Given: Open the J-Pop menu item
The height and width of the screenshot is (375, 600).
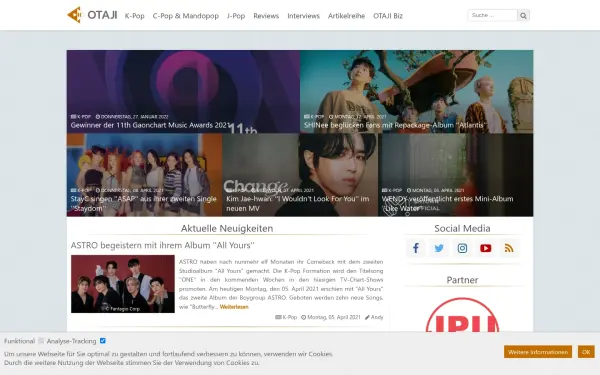Looking at the screenshot, I should [x=236, y=16].
